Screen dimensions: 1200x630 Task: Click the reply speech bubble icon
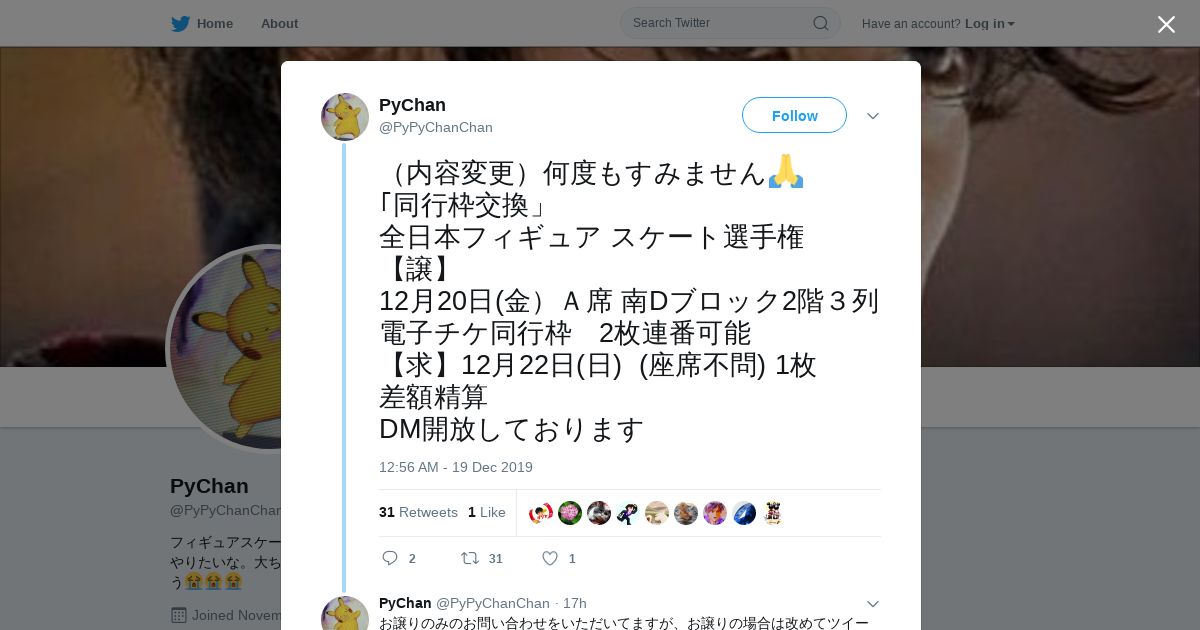[x=390, y=558]
